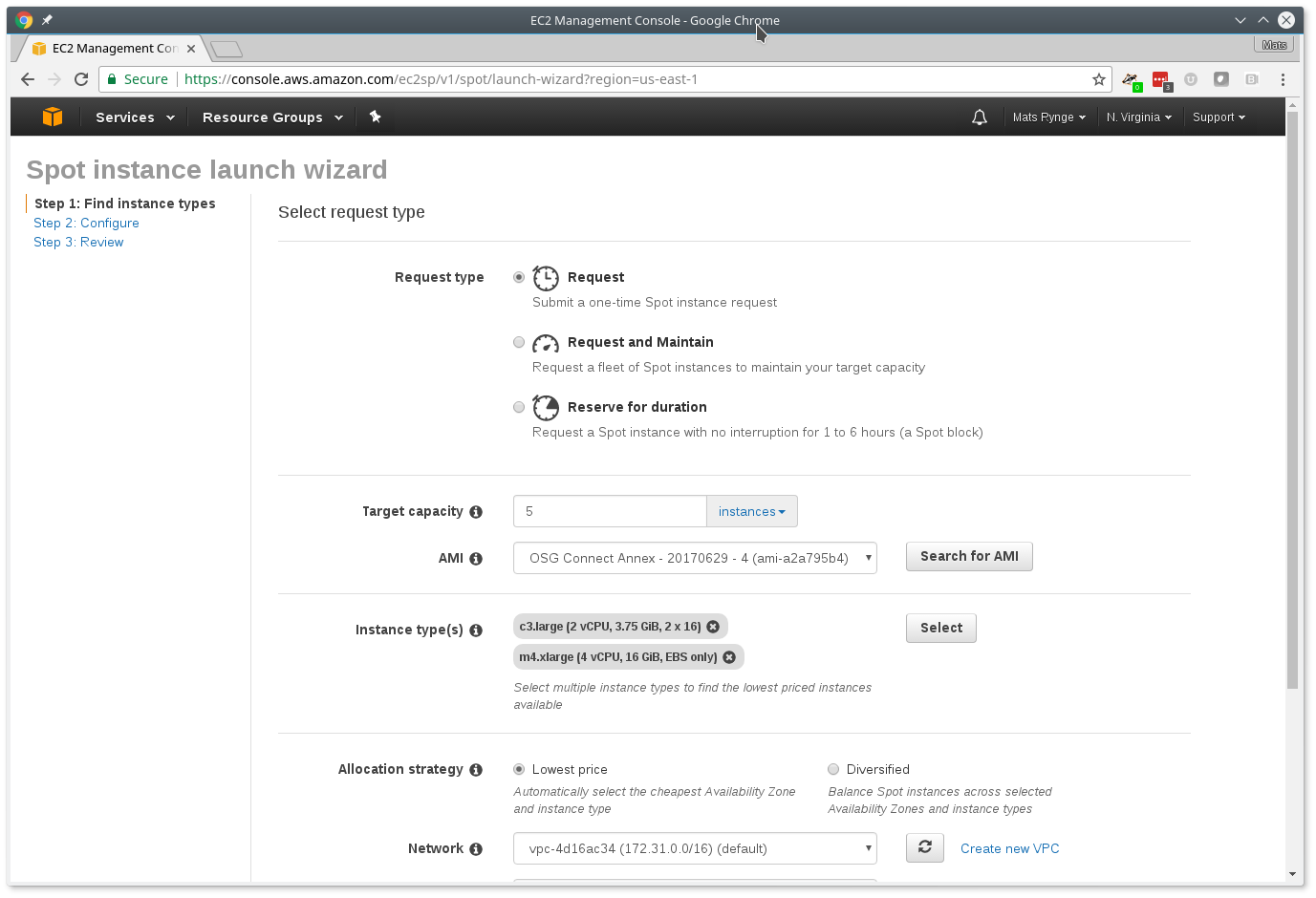The image size is (1316, 898).
Task: Reload the page with the refresh icon
Action: (x=81, y=79)
